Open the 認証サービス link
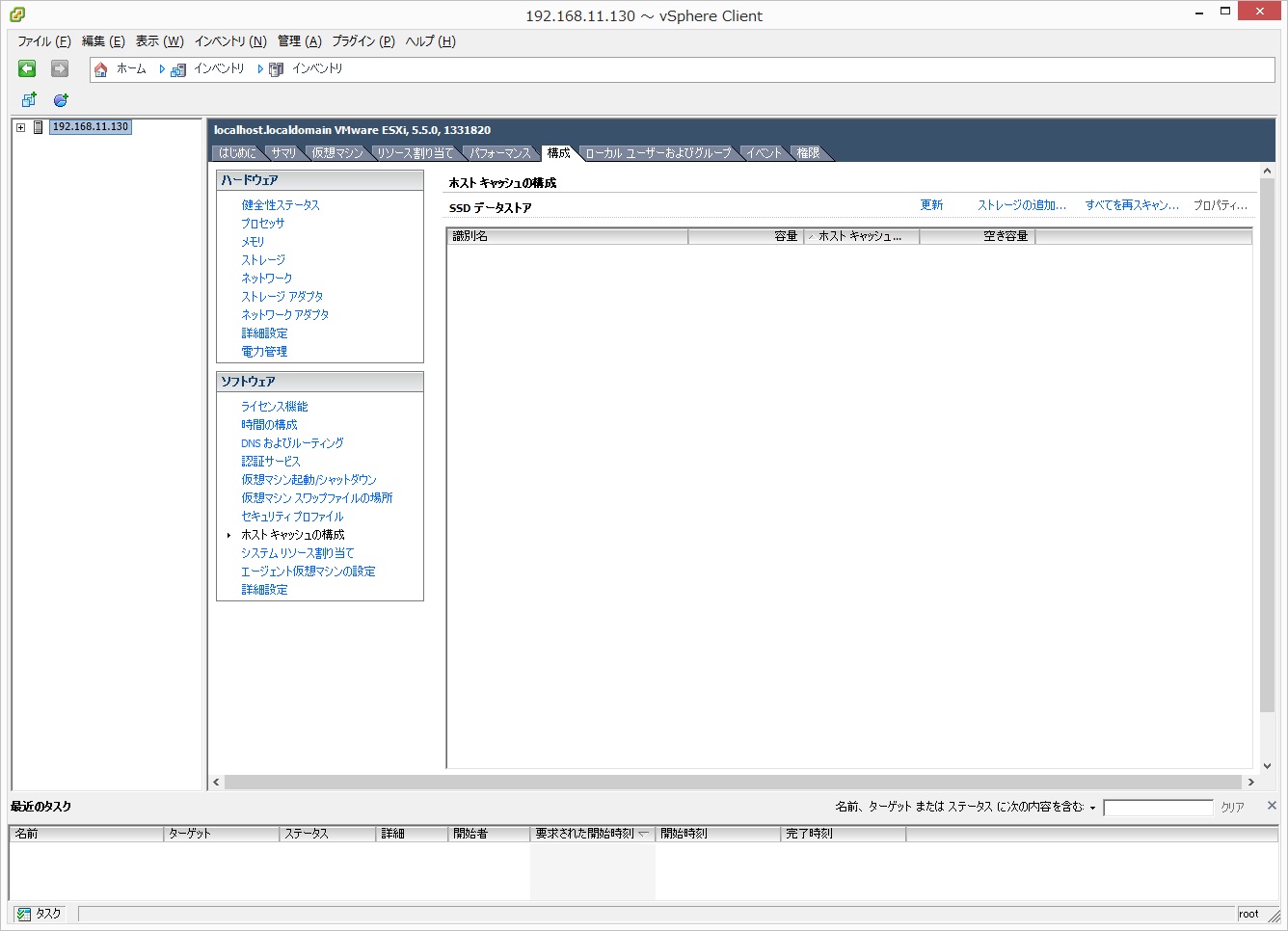The image size is (1288, 931). point(271,462)
